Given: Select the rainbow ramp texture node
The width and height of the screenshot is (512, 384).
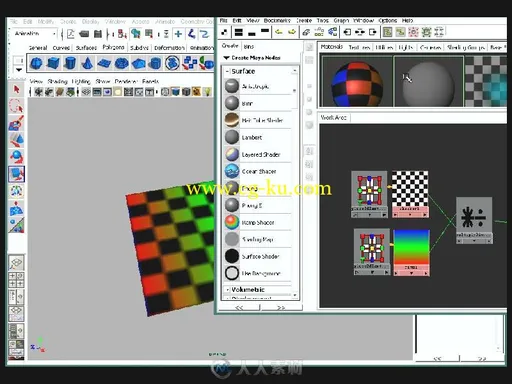Looking at the screenshot, I should (411, 252).
